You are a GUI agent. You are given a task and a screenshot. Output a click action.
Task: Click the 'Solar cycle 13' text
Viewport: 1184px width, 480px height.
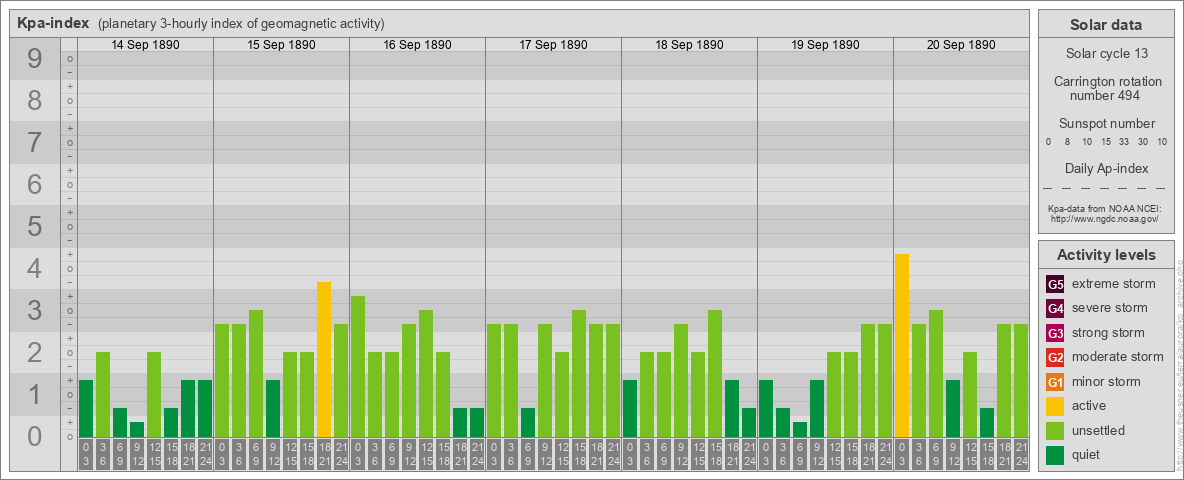(x=1106, y=54)
